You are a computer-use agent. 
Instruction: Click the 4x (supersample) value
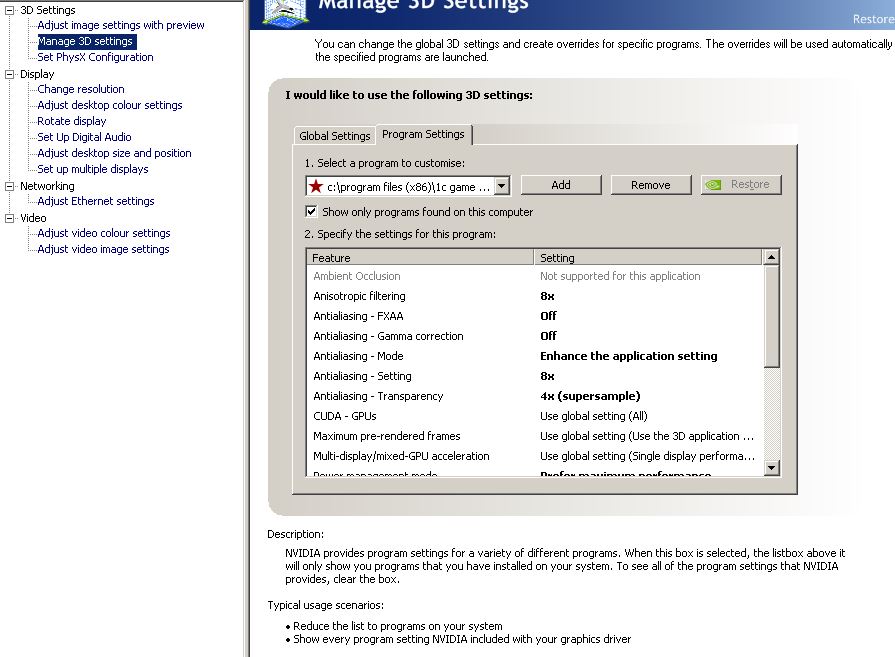coord(590,396)
